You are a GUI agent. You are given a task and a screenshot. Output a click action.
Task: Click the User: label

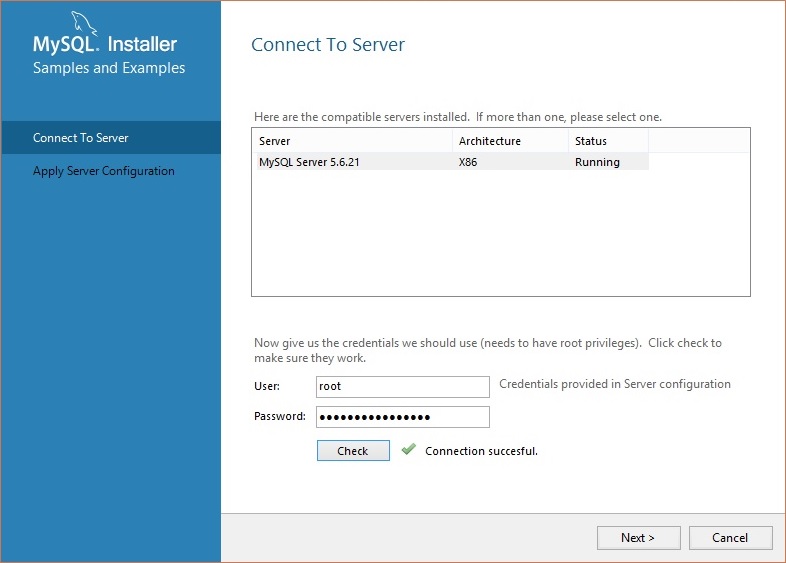click(267, 387)
